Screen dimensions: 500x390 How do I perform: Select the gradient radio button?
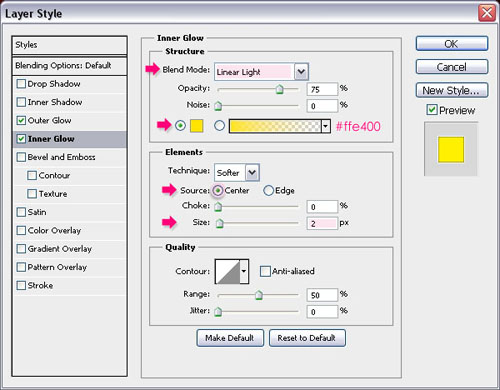point(219,126)
